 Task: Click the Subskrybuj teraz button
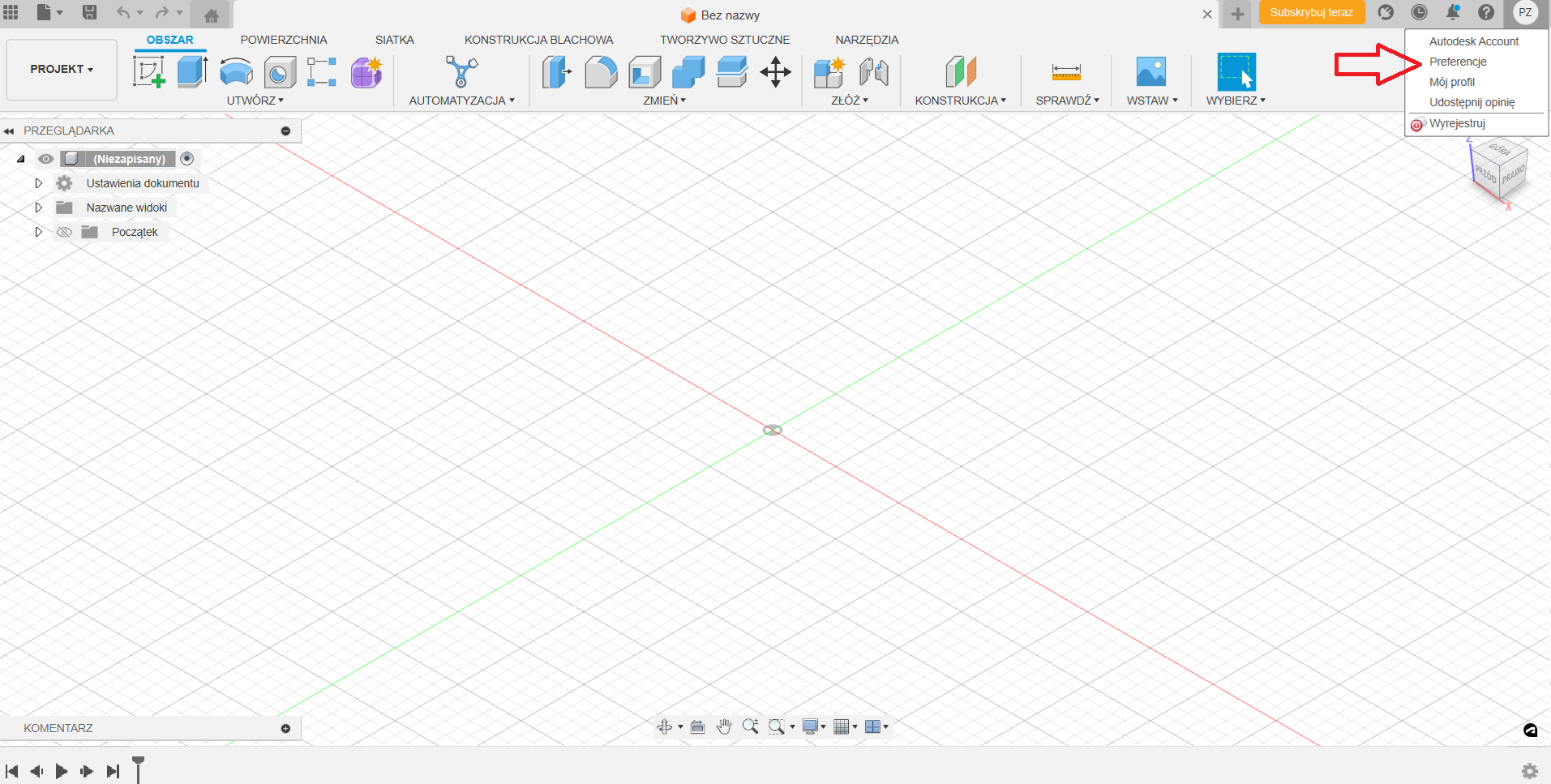1311,13
